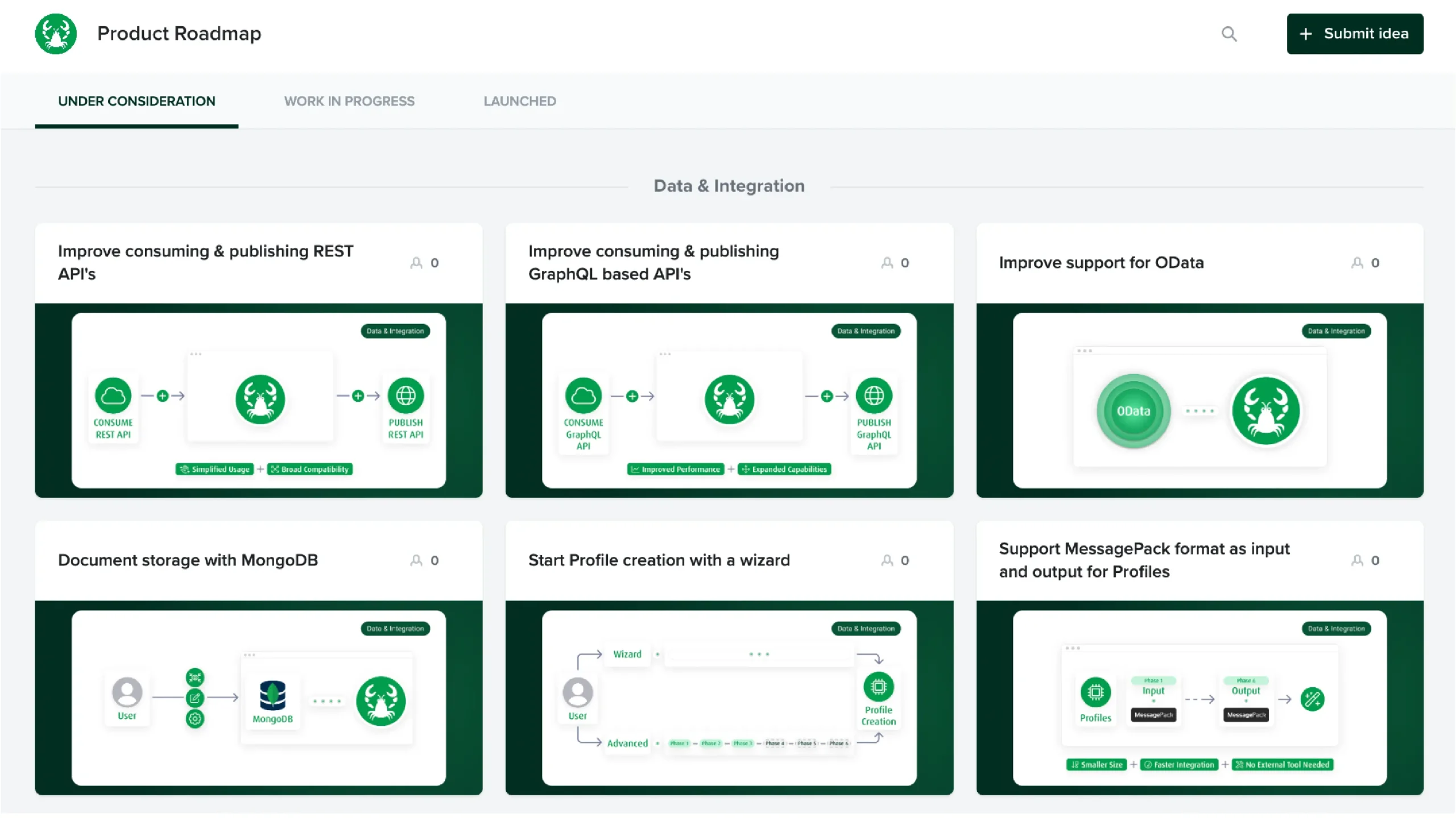Click the MongoDB diagram thumbnail
The height and width of the screenshot is (818, 1456).
258,698
